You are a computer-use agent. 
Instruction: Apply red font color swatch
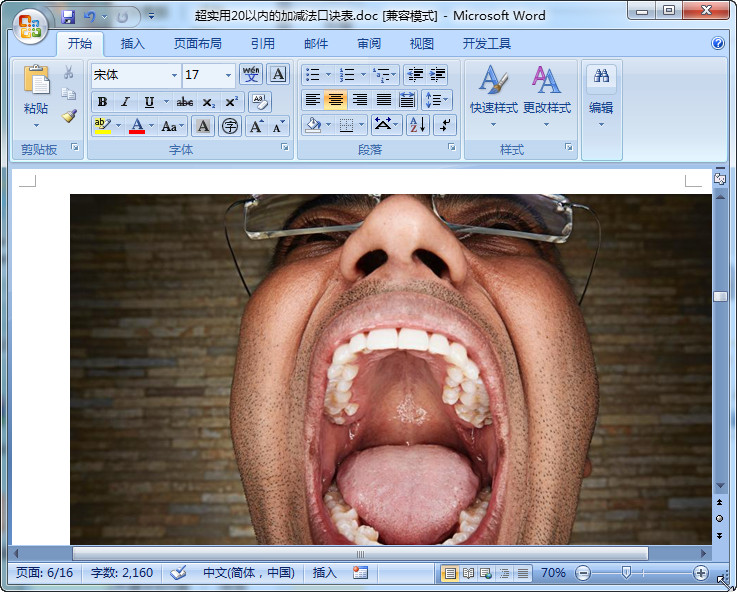[x=137, y=126]
